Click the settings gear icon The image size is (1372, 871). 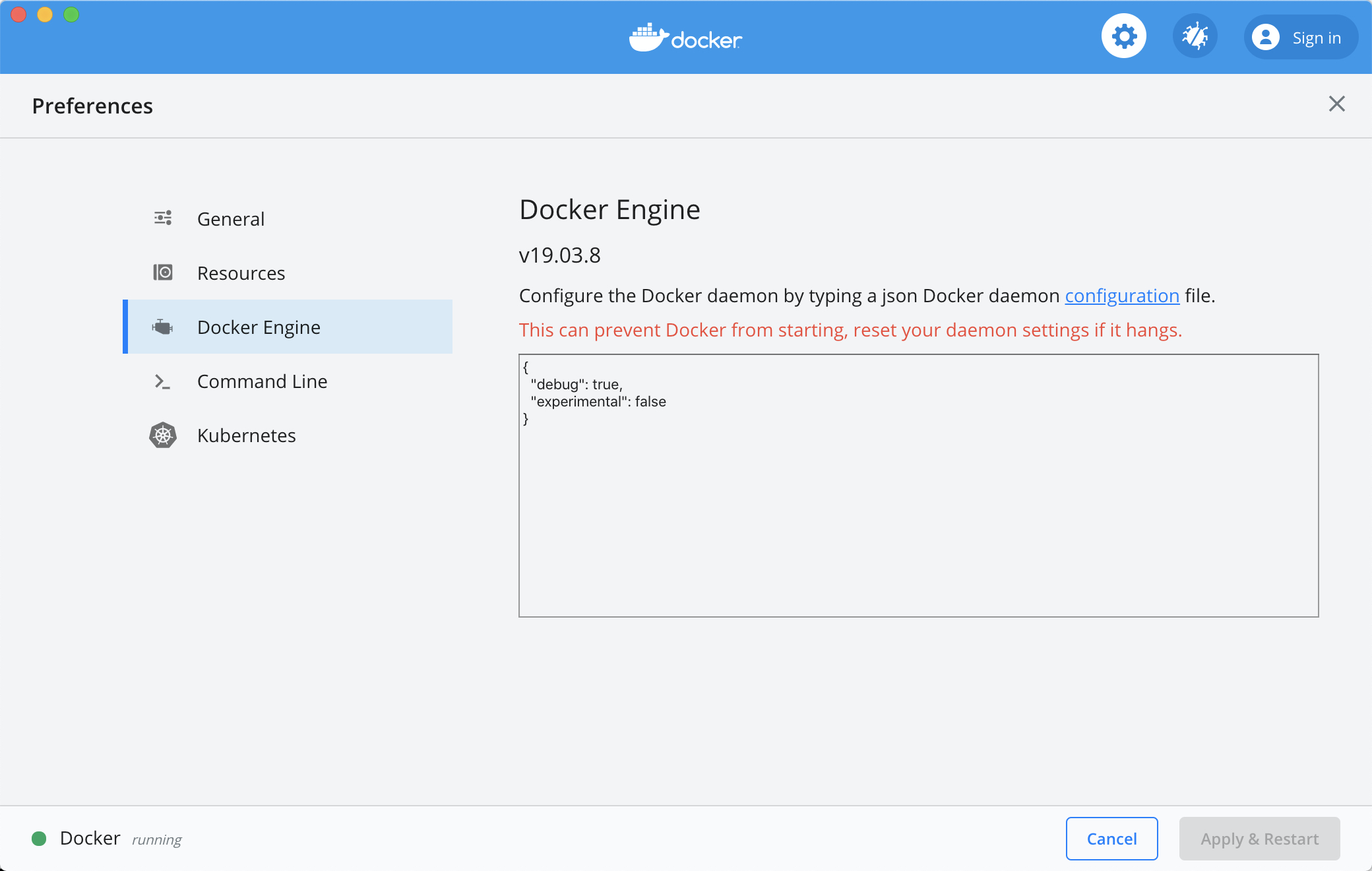[x=1123, y=36]
